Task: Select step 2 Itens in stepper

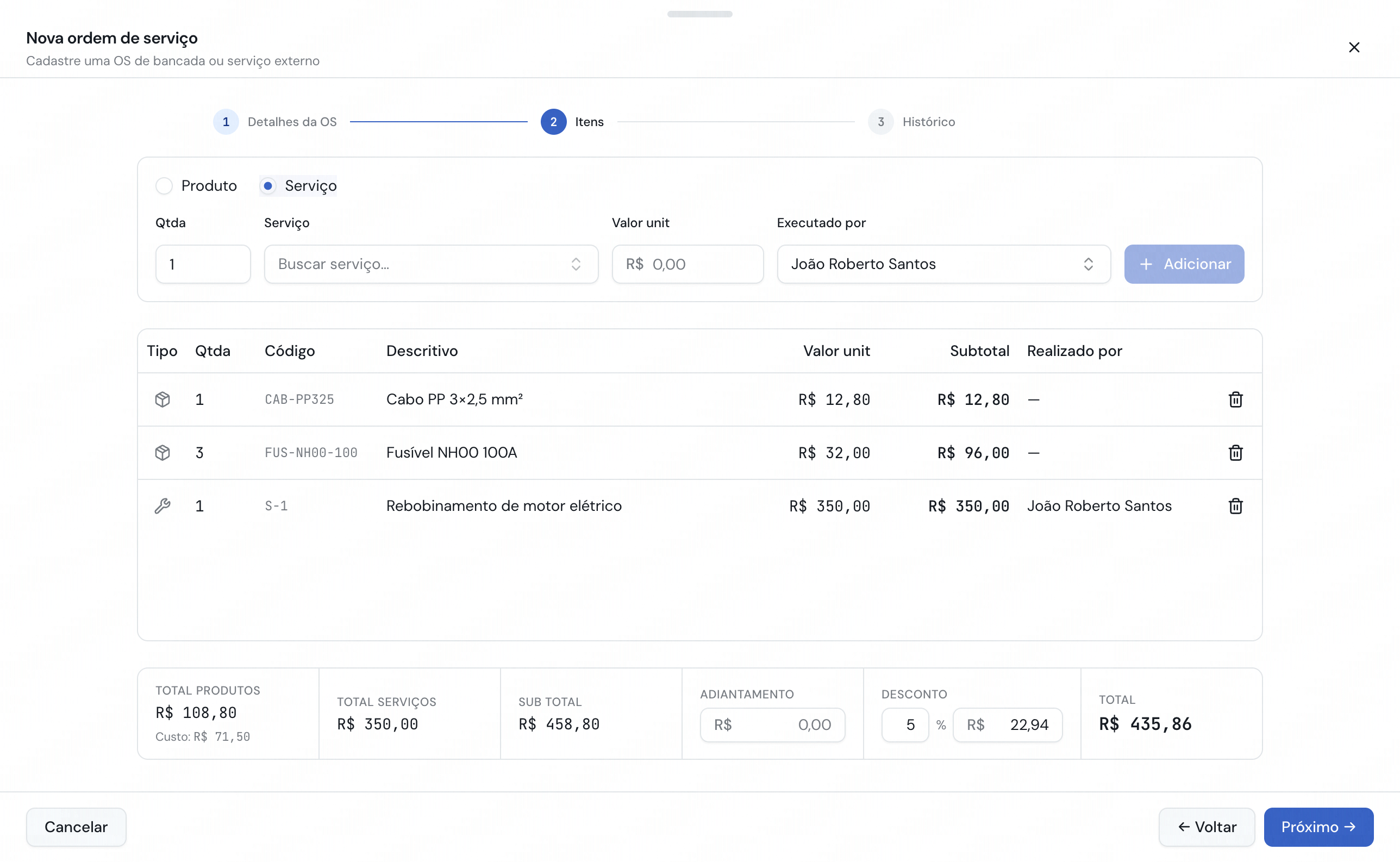Action: [x=572, y=122]
